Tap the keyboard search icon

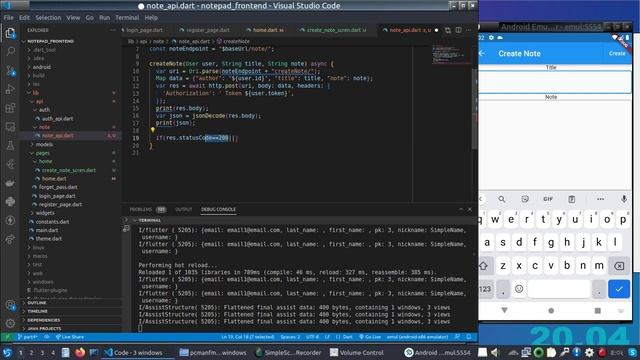point(502,199)
